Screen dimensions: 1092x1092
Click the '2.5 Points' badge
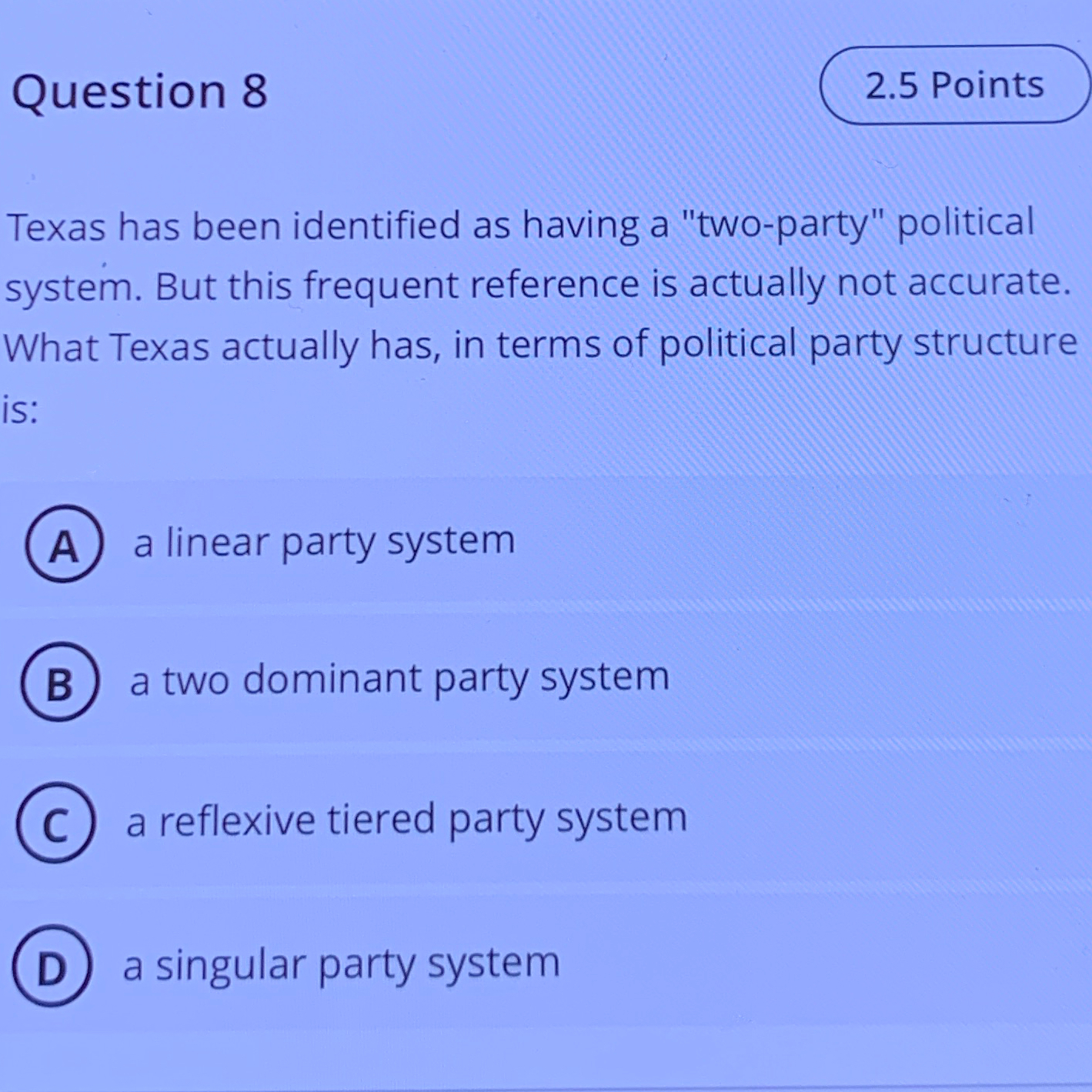(x=954, y=85)
